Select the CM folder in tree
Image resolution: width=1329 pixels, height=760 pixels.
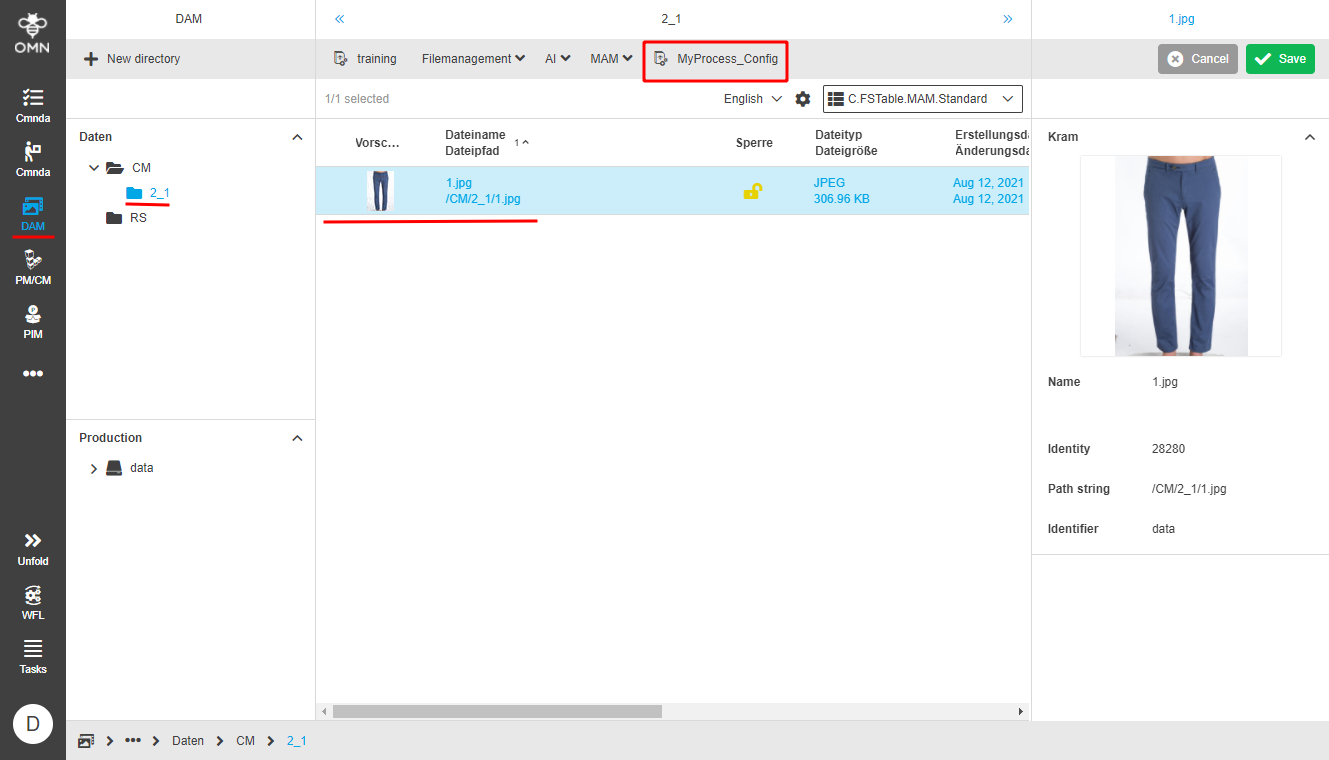(141, 168)
